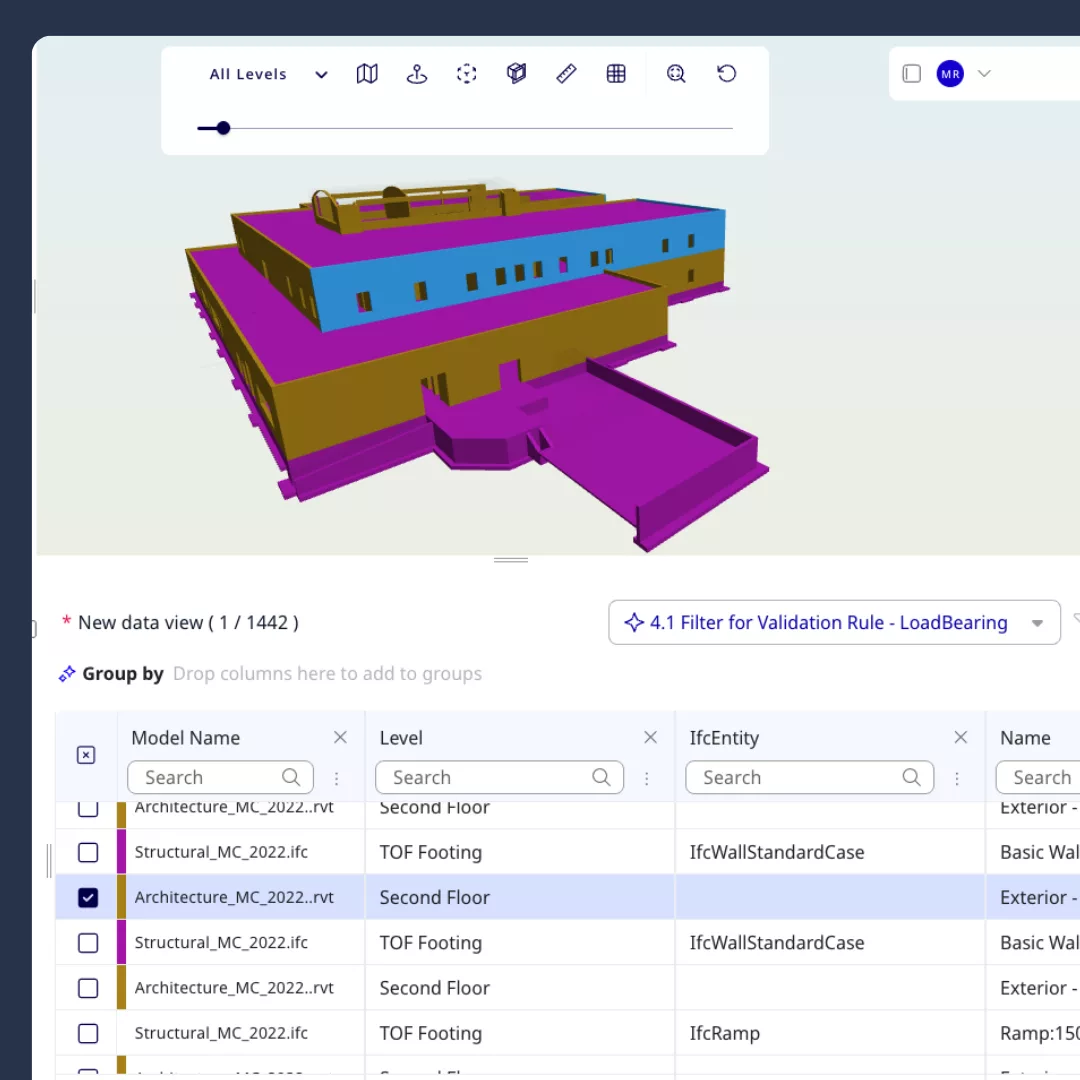Screen dimensions: 1080x1080
Task: Click the Group by sparkle icon
Action: tap(67, 674)
